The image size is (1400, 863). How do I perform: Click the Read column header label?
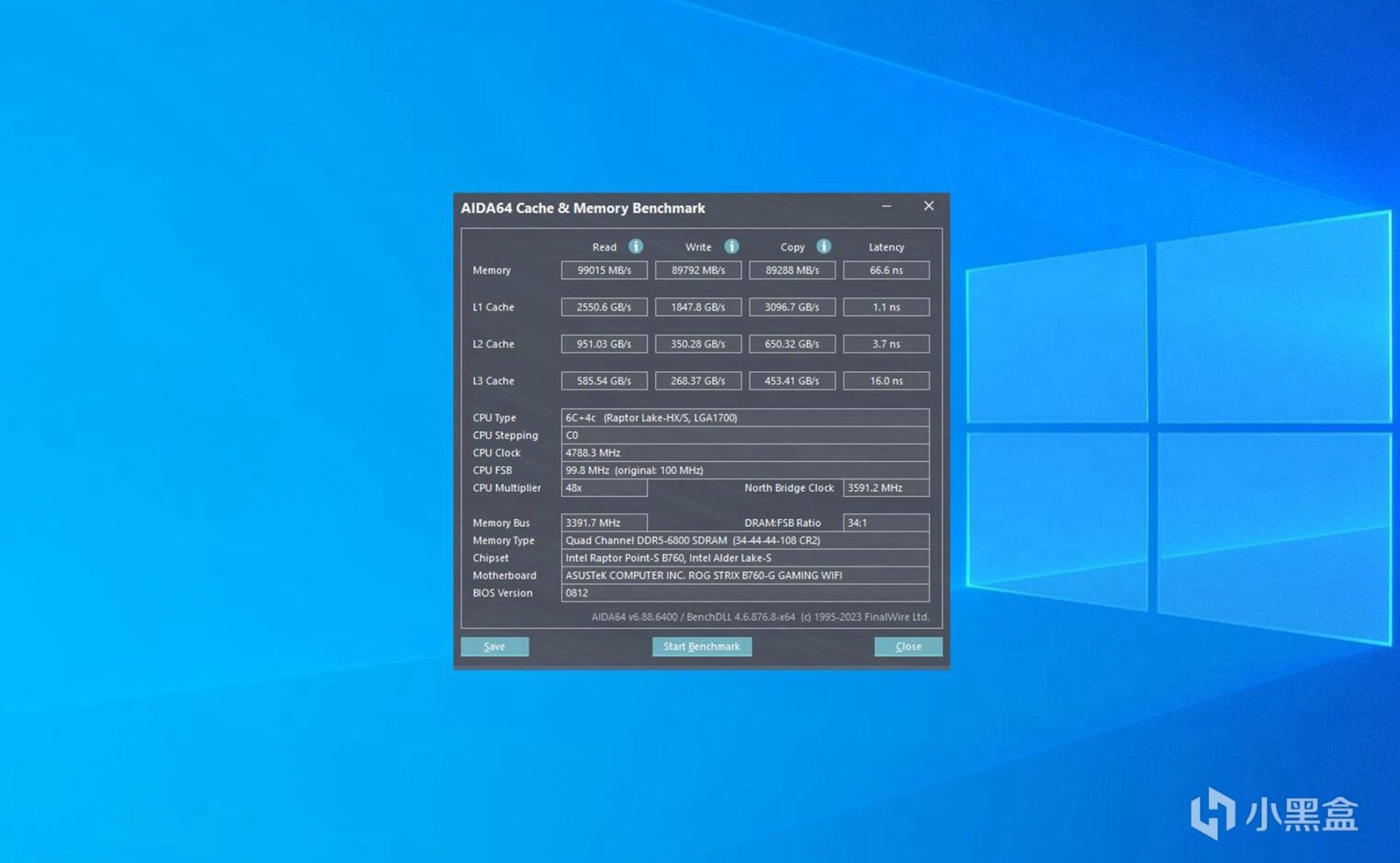[x=604, y=247]
